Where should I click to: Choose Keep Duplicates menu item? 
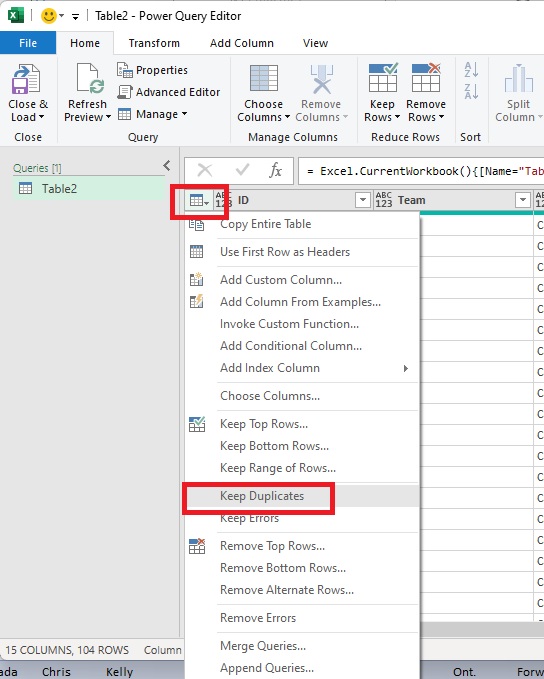click(302, 496)
